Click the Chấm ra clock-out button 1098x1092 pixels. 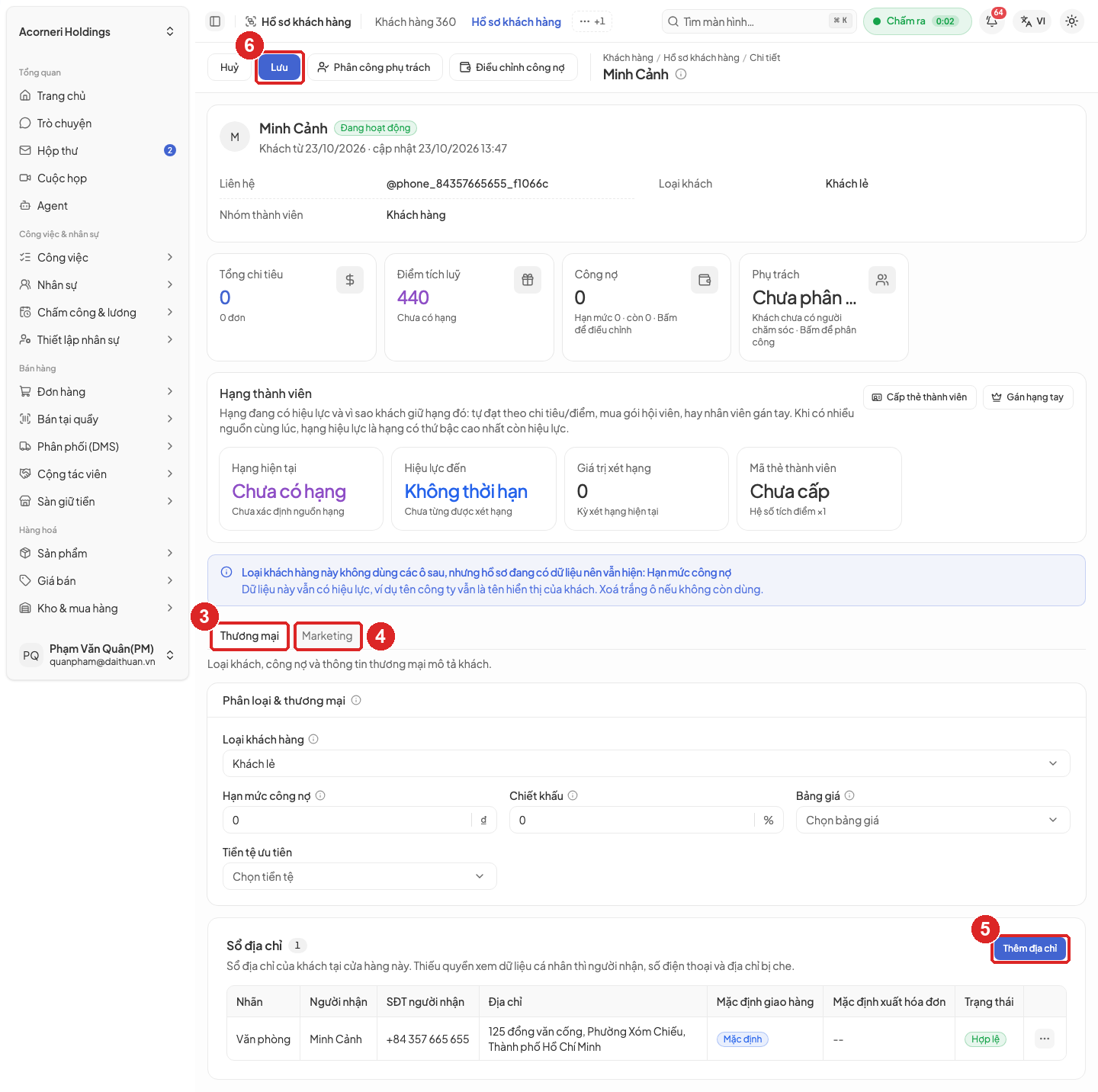[x=917, y=21]
